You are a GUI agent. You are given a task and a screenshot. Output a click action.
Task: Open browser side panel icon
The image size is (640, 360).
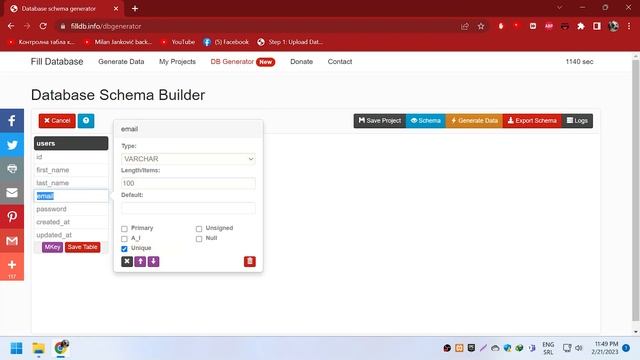[x=597, y=26]
